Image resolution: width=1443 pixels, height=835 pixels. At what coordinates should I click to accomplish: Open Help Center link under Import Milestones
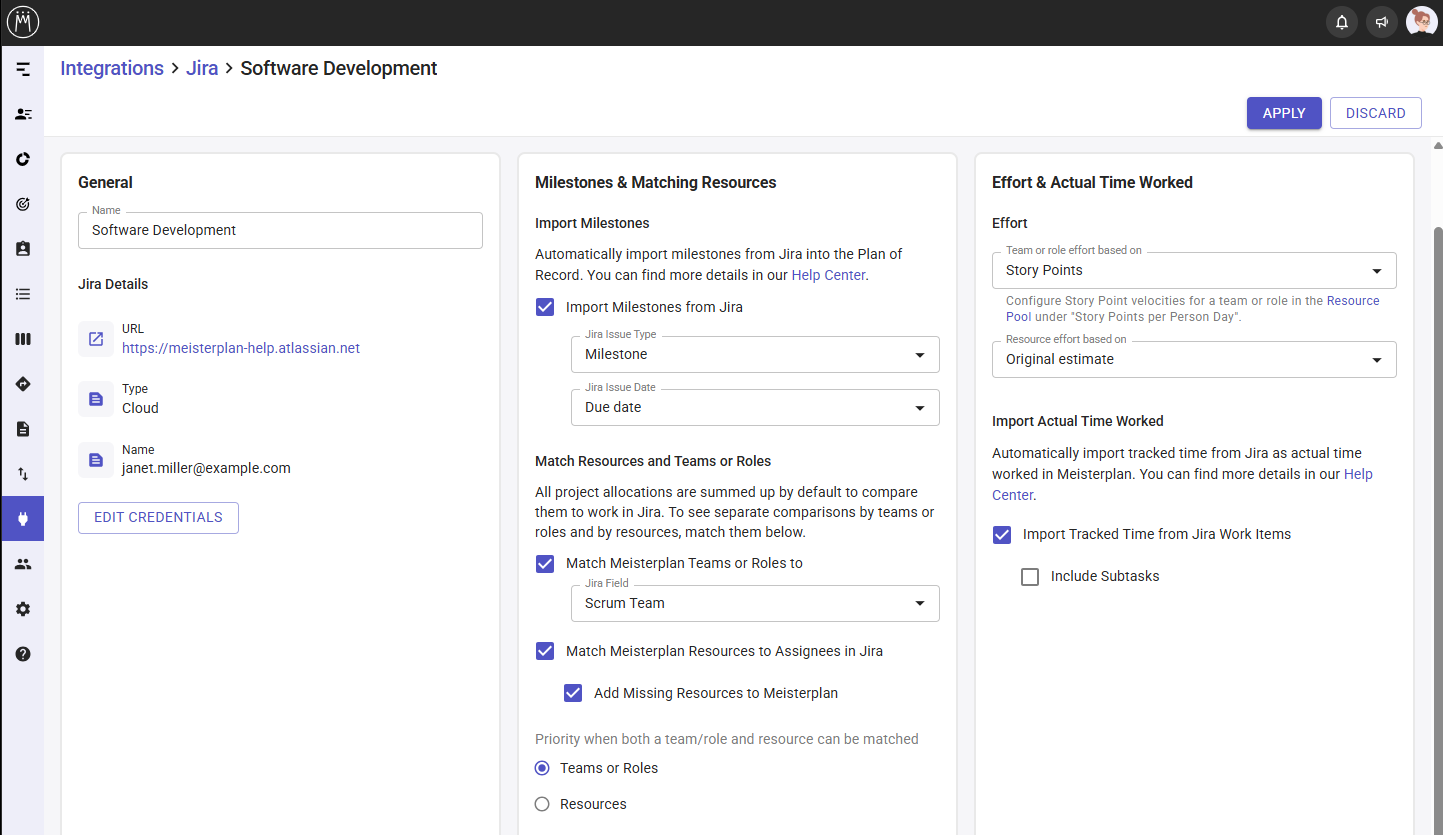(x=828, y=275)
